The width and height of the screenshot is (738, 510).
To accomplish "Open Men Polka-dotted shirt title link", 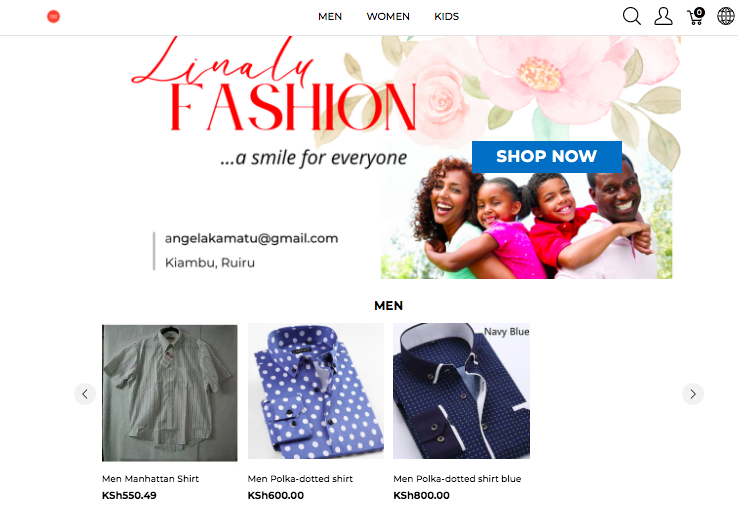I will (x=300, y=478).
